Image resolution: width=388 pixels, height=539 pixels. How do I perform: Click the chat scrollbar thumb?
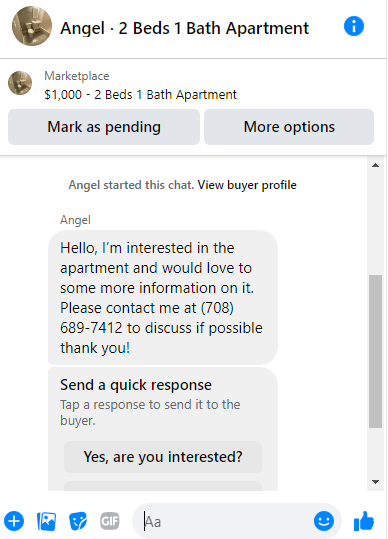tap(375, 351)
